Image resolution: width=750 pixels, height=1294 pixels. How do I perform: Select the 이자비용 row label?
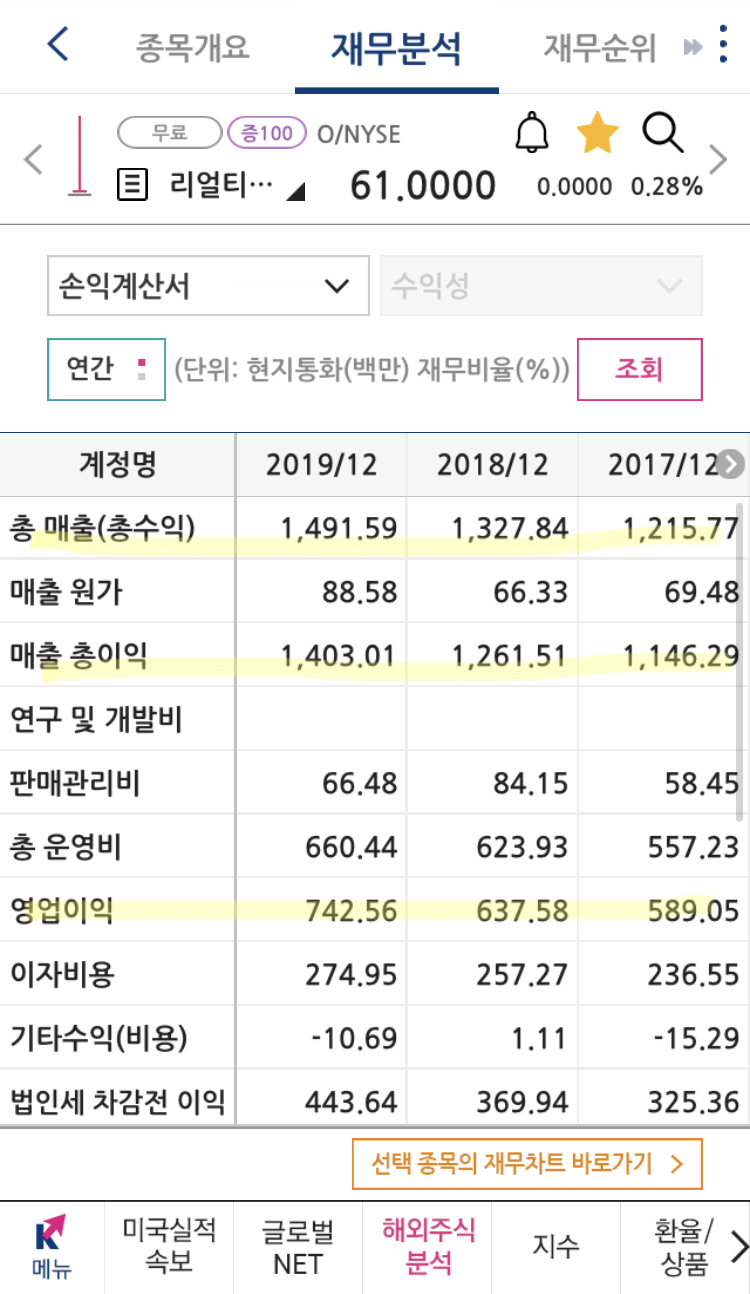pyautogui.click(x=61, y=974)
